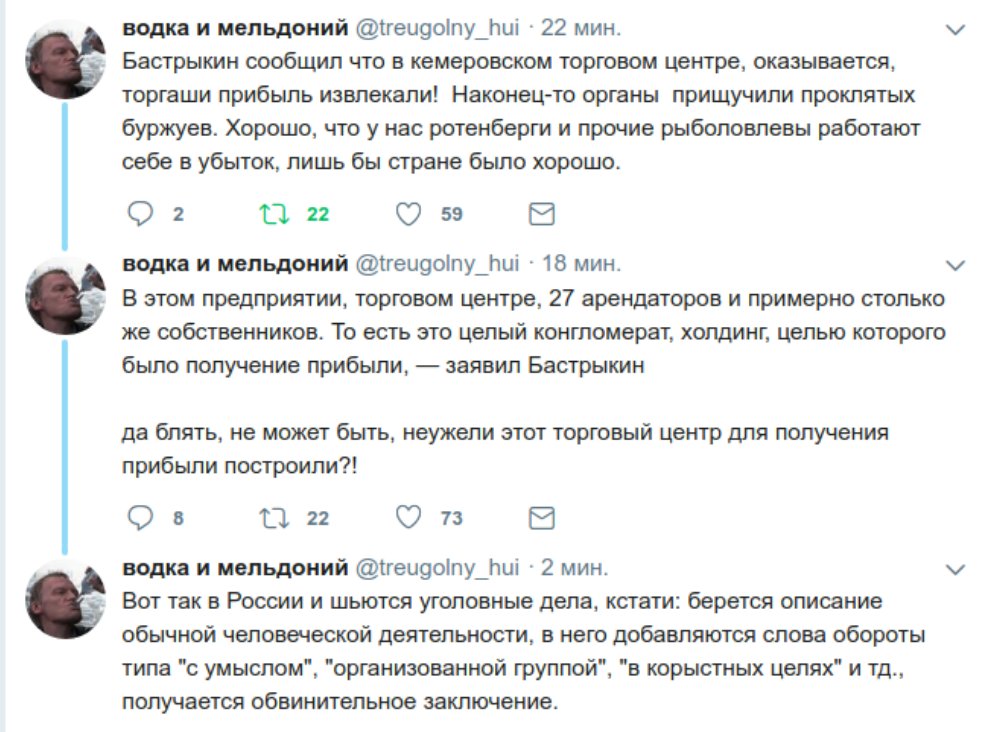Image resolution: width=987 pixels, height=732 pixels.
Task: Expand options chevron on the 18 мин. tweet
Action: click(956, 266)
